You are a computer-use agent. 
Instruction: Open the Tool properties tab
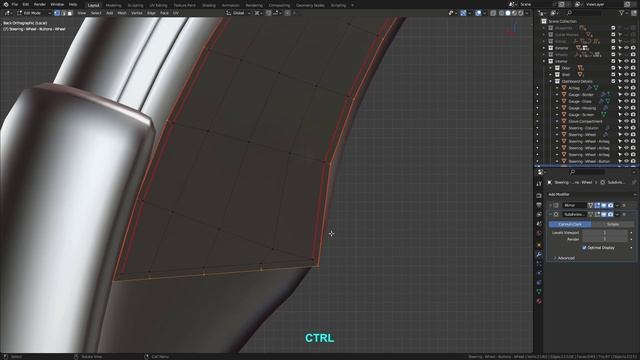pyautogui.click(x=539, y=184)
